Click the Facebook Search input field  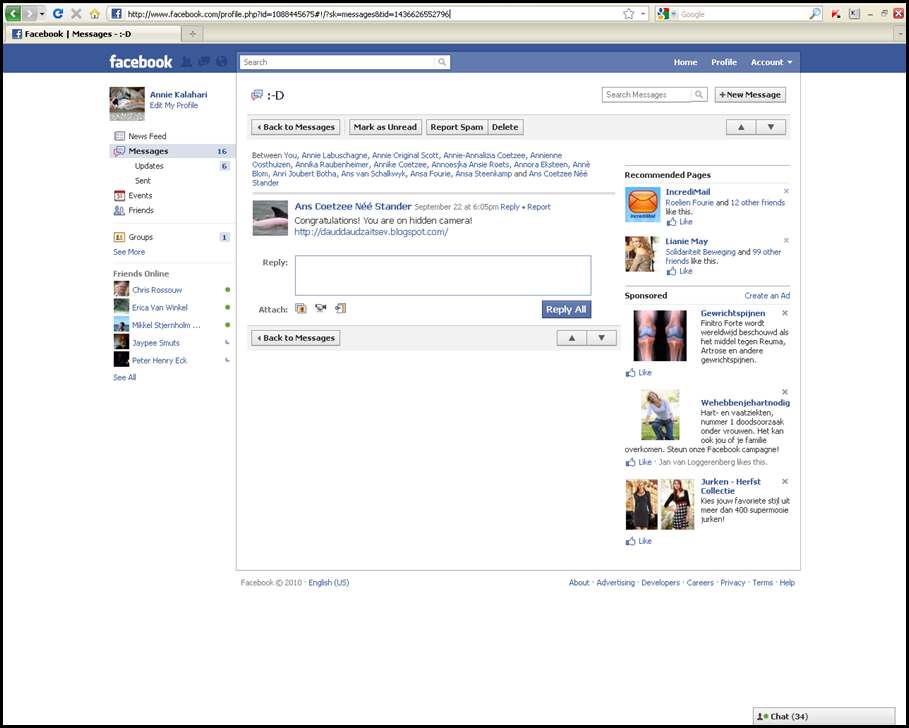337,62
